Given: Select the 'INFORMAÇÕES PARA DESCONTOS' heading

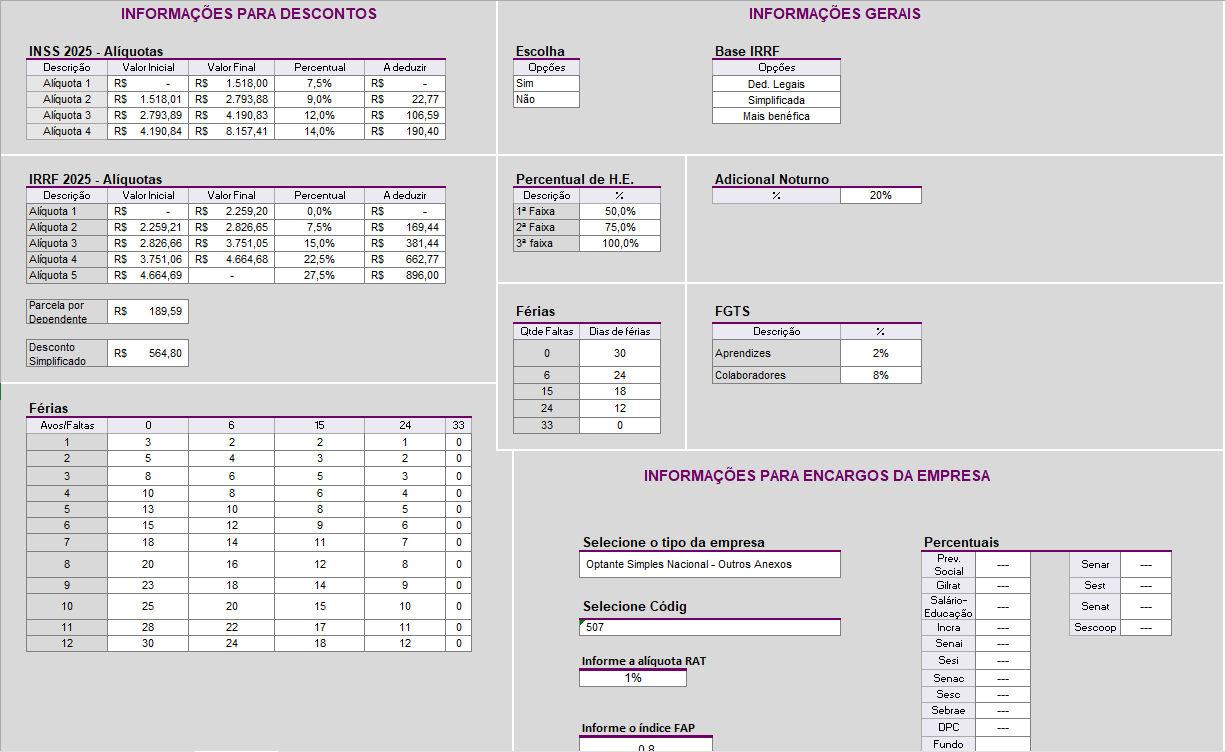Looking at the screenshot, I should 249,14.
